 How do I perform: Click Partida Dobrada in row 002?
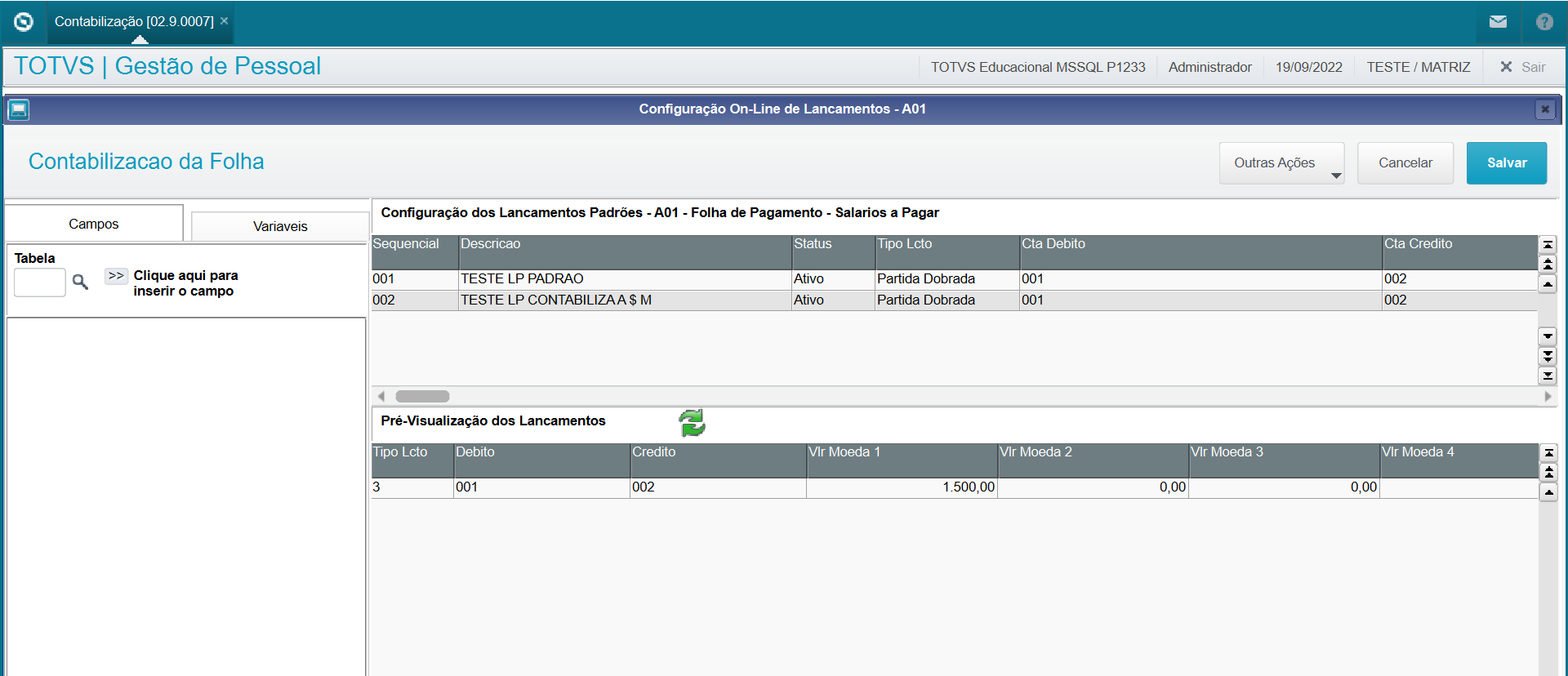click(947, 300)
